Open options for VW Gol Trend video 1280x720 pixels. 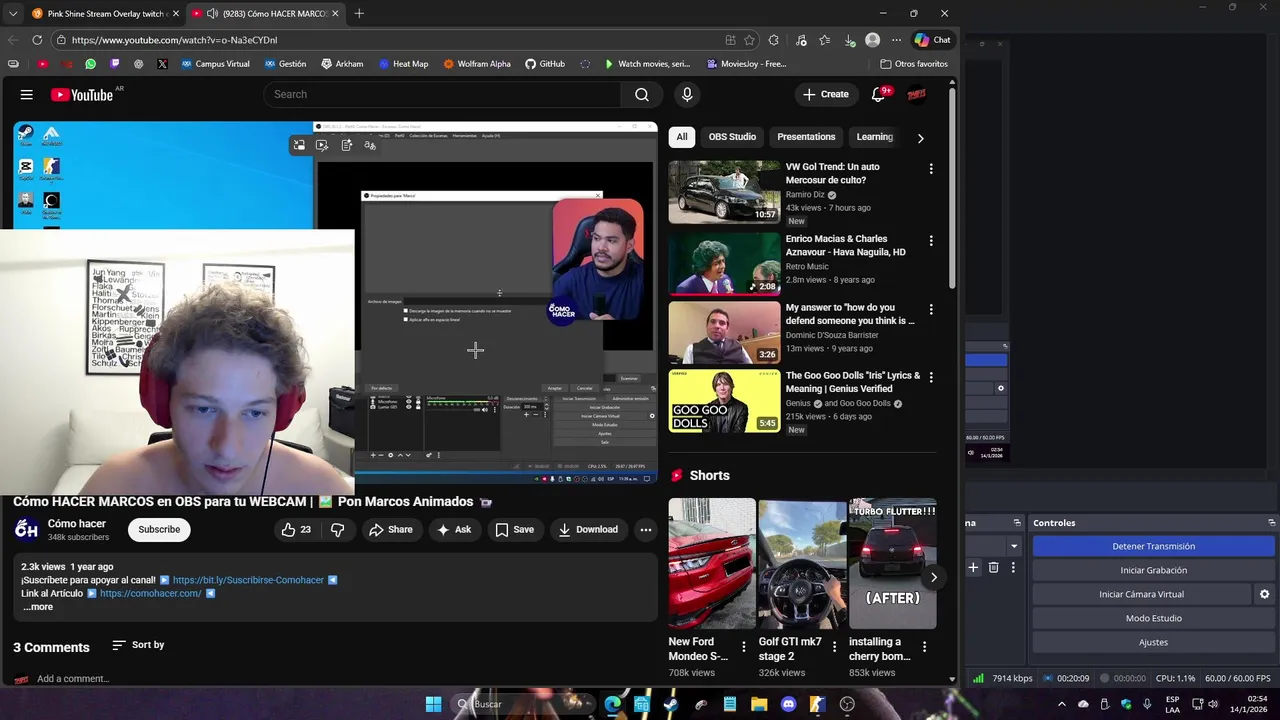point(931,169)
